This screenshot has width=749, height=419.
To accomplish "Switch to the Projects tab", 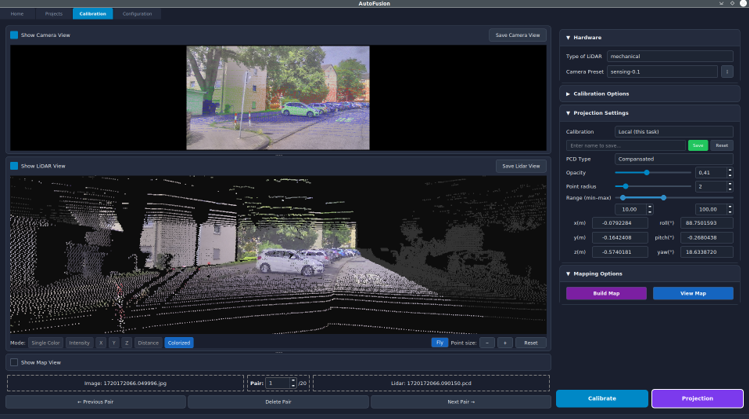I will (54, 14).
